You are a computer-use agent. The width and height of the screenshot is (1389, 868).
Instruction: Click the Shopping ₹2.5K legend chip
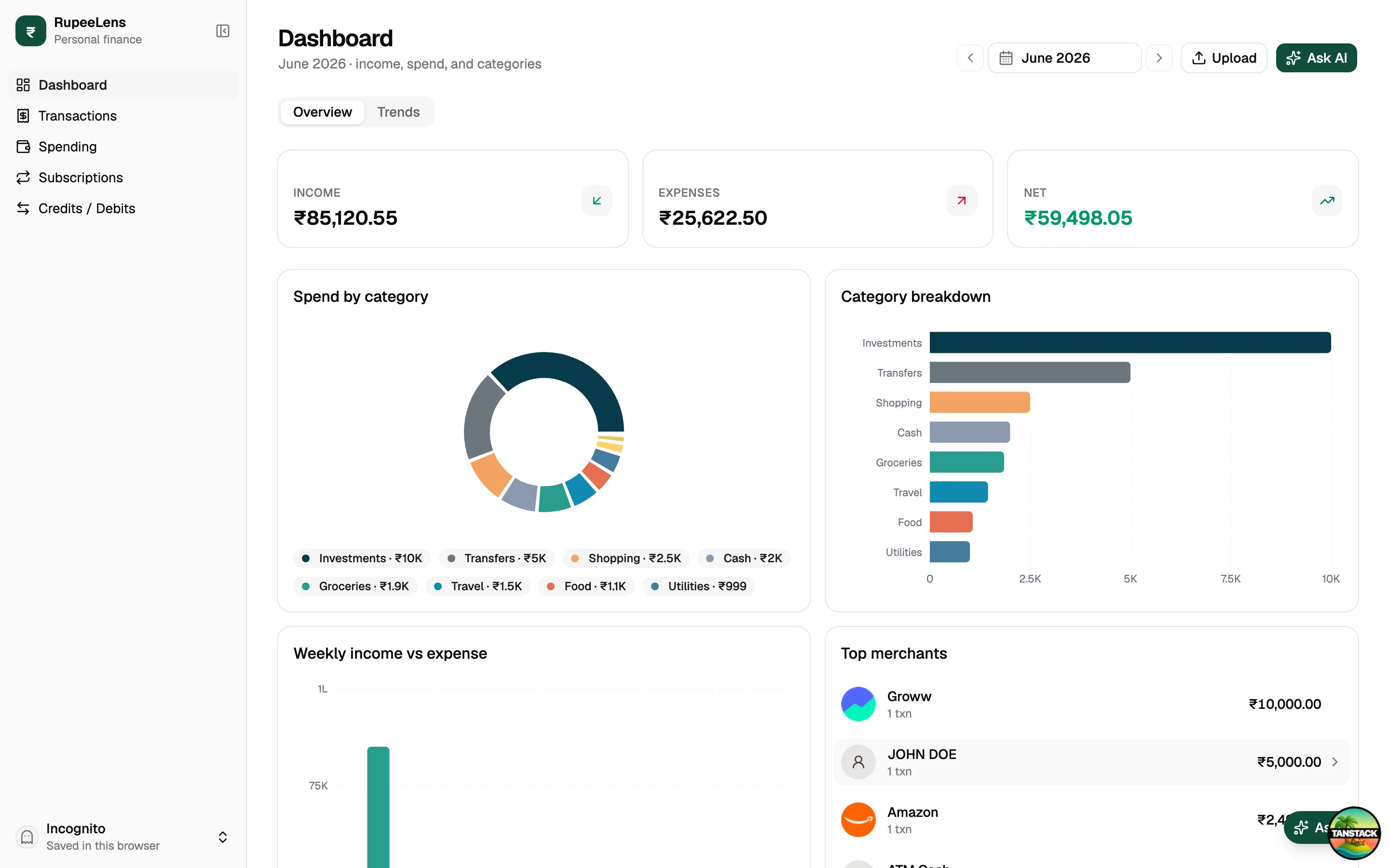coord(626,558)
